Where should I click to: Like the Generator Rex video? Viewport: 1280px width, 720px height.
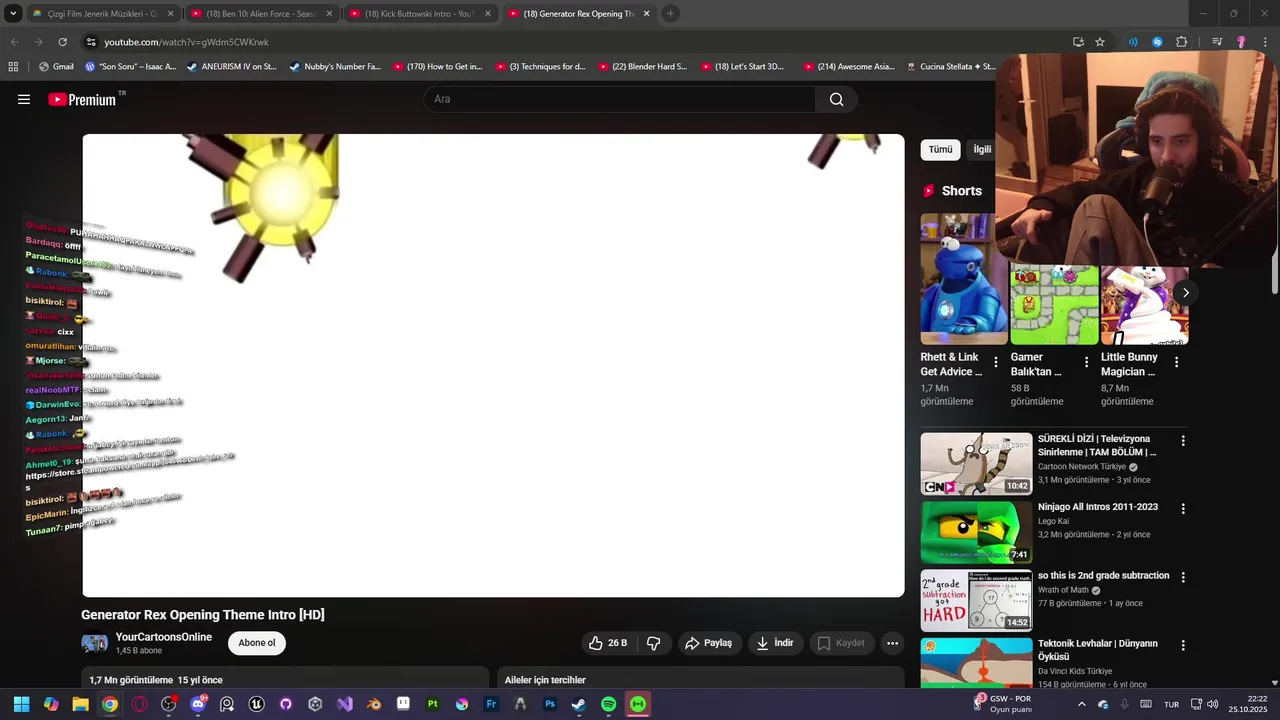(x=607, y=643)
